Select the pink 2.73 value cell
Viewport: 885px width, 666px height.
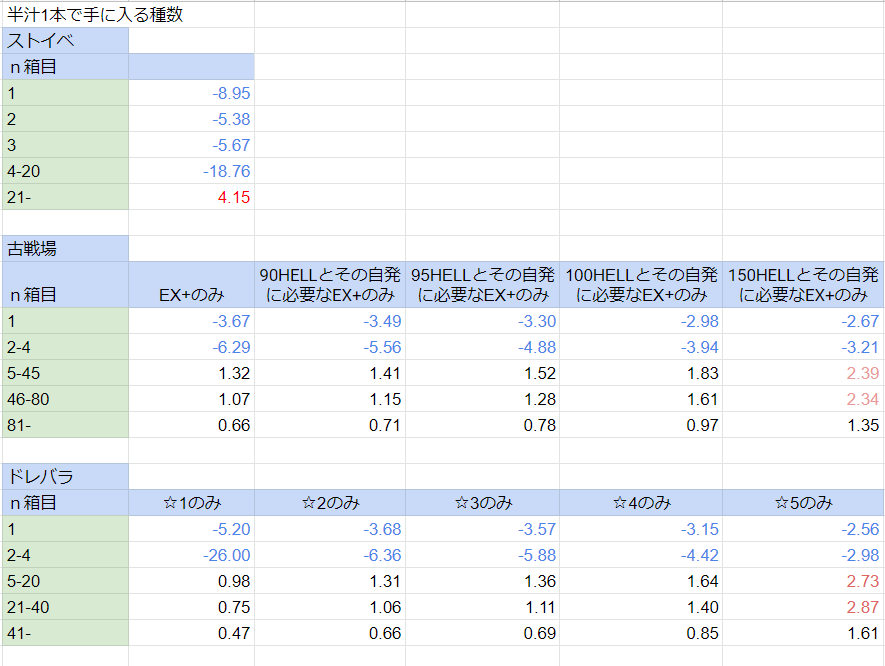803,580
